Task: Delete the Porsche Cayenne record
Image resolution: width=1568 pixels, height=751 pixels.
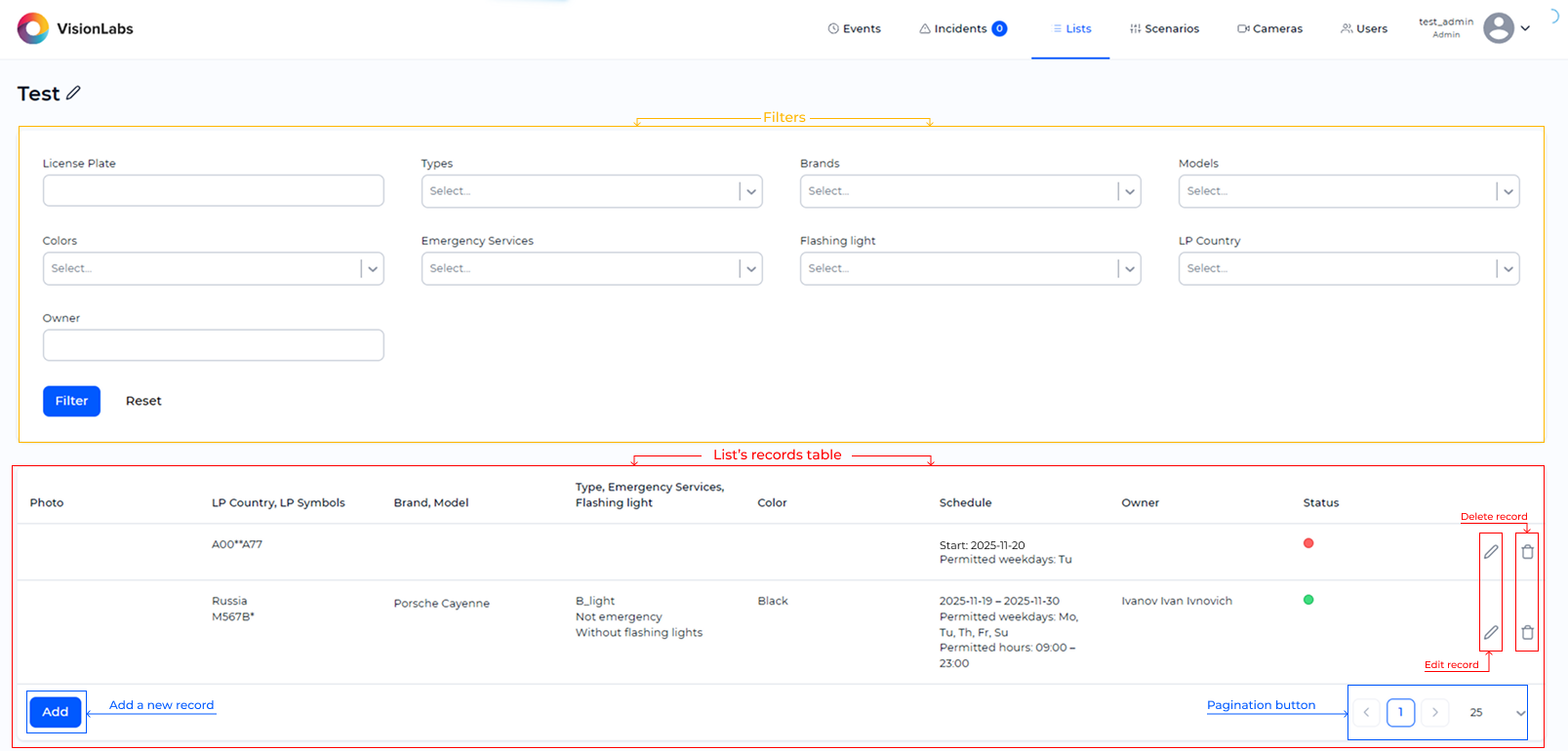Action: [1527, 633]
